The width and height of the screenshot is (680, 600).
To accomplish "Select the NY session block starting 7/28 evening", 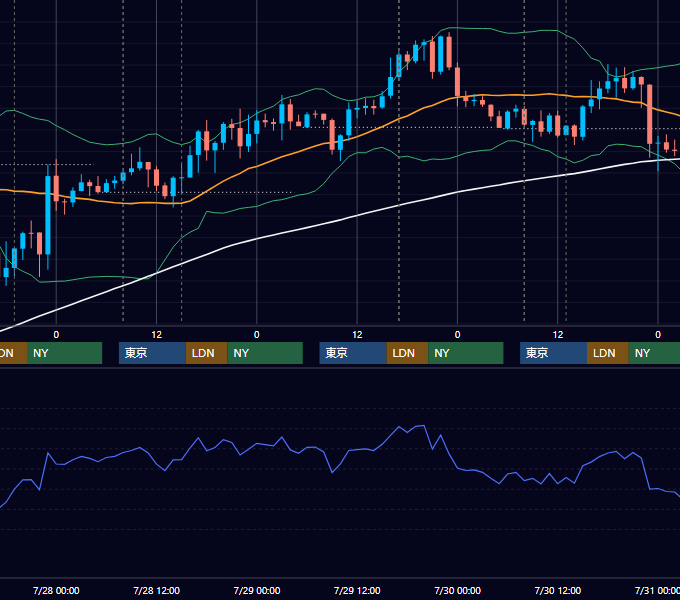I will click(265, 353).
